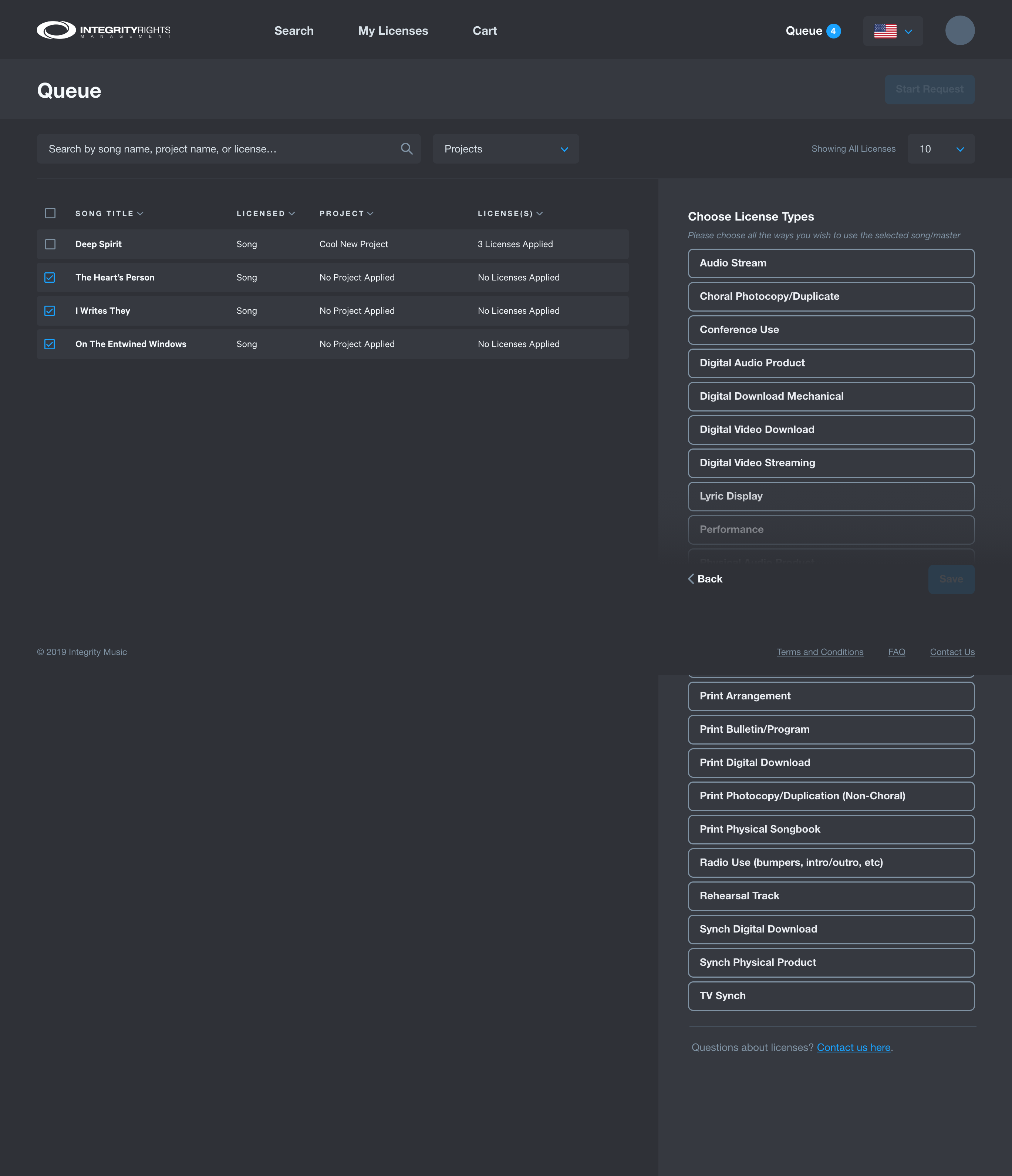Click the Contact us here link
1012x1176 pixels.
coord(853,1047)
